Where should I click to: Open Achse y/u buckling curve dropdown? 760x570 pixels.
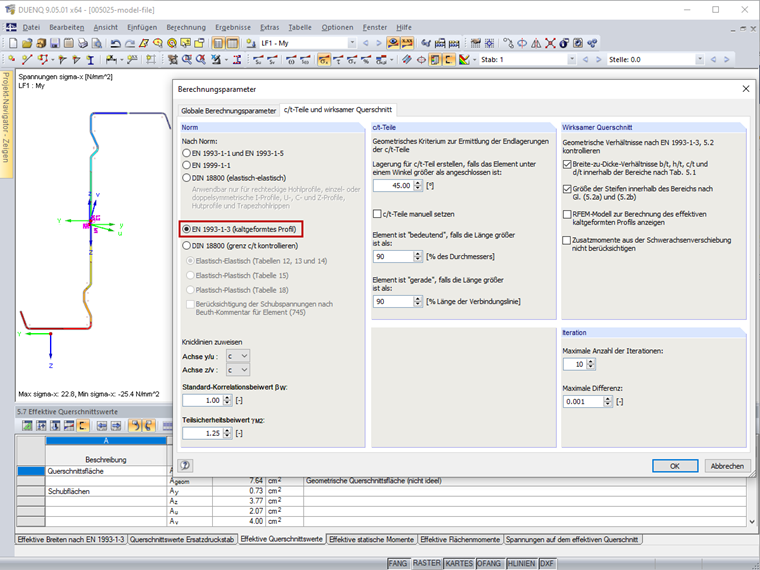pyautogui.click(x=238, y=356)
